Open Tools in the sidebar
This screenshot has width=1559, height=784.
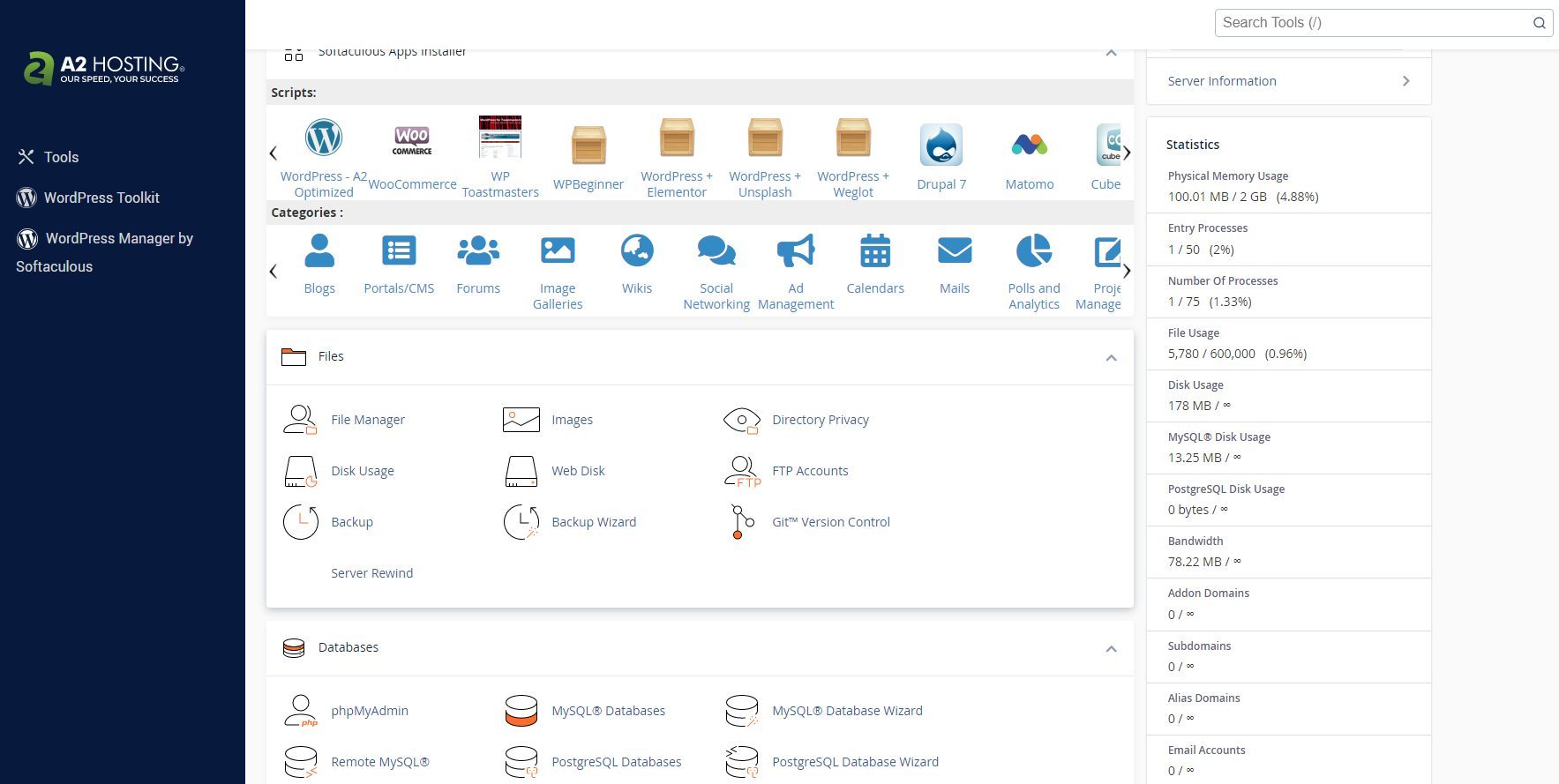[x=49, y=157]
